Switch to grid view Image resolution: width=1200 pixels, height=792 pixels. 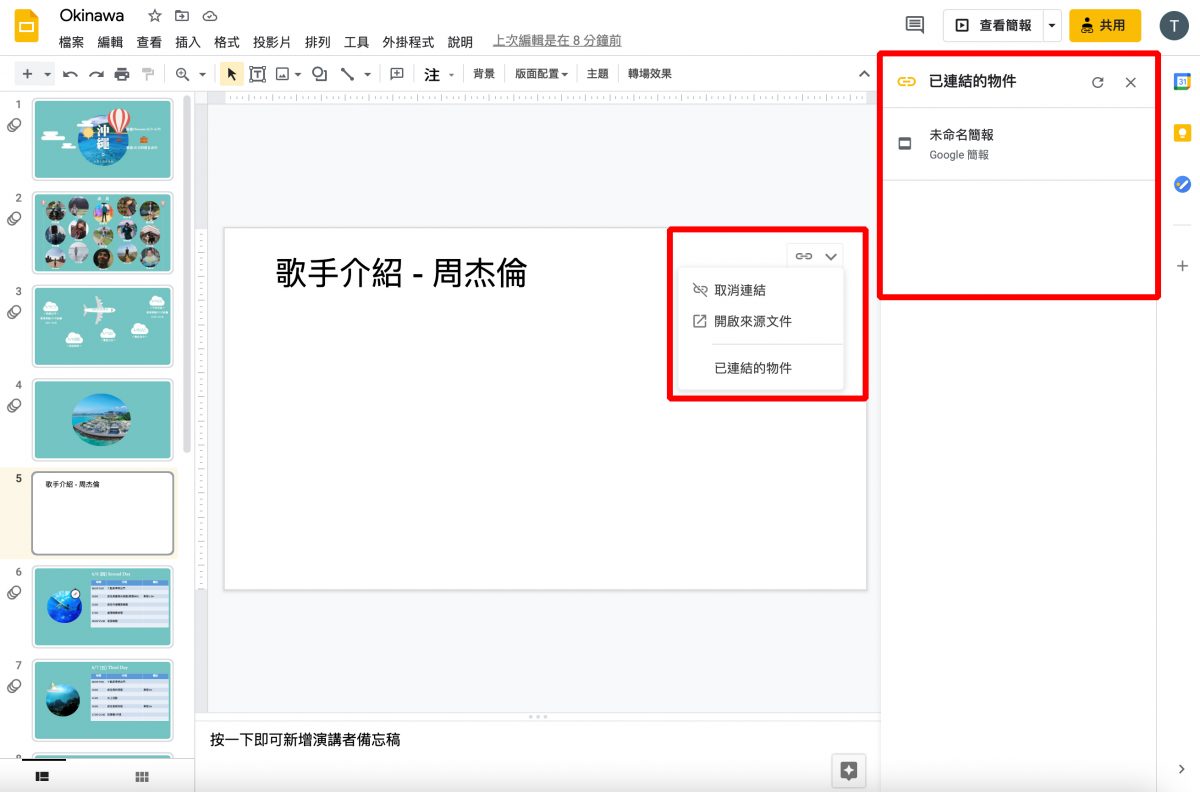(142, 776)
